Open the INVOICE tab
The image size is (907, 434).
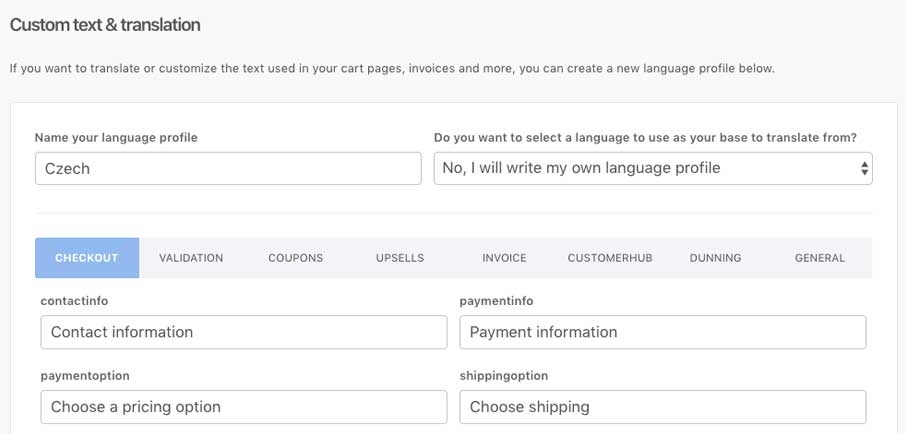pyautogui.click(x=504, y=258)
